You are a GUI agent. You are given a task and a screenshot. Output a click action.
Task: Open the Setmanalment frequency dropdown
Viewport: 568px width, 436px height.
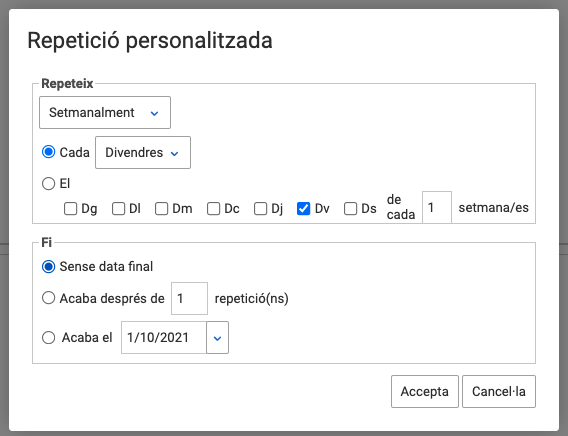(105, 112)
